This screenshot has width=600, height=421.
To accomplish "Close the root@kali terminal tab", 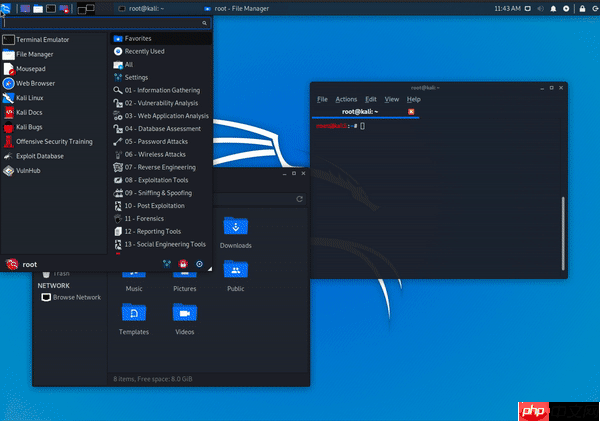I will click(x=411, y=112).
